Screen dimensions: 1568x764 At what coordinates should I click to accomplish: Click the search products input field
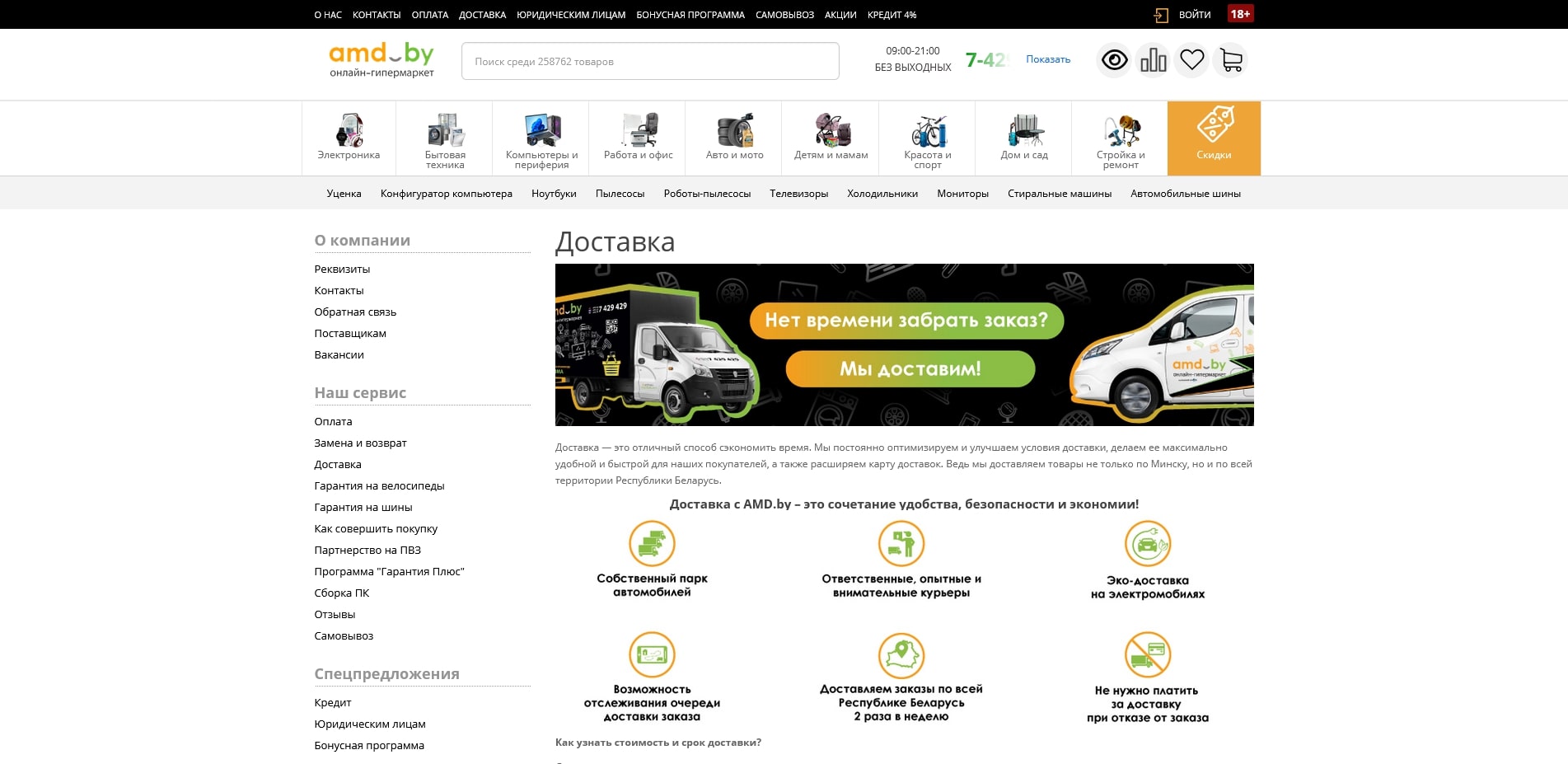(x=650, y=60)
